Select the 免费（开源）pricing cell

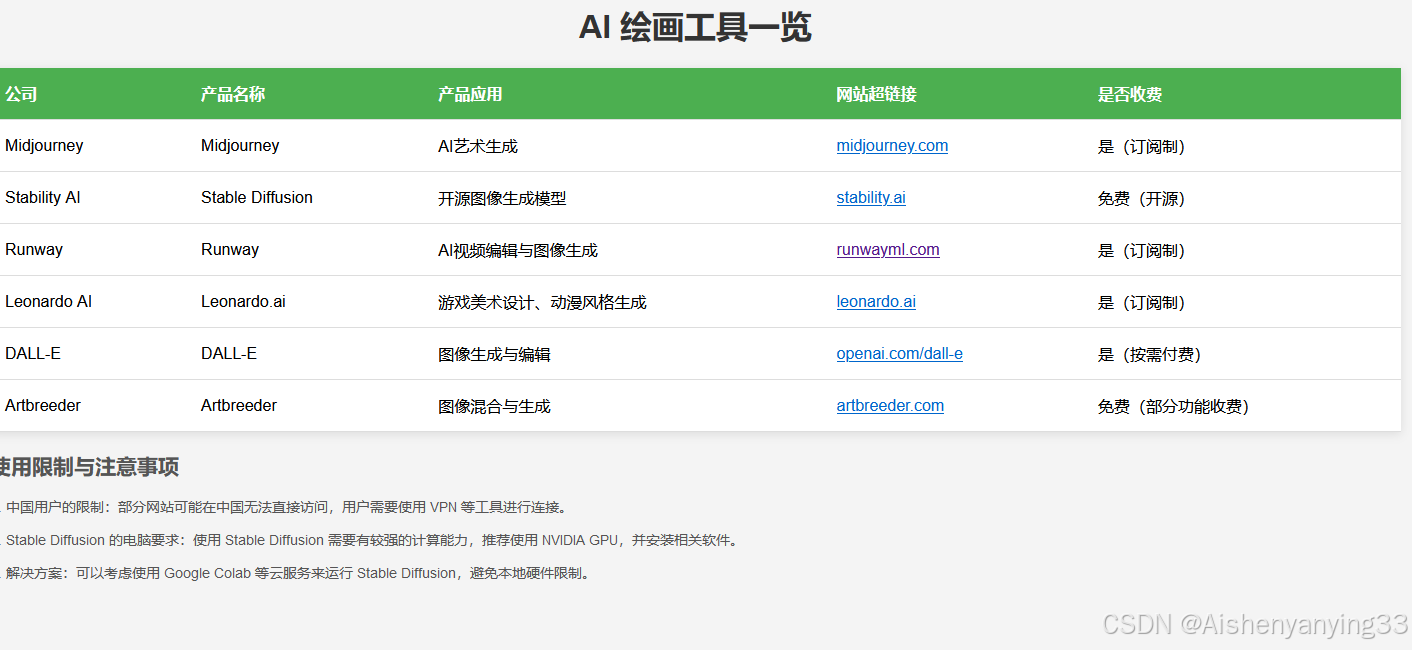pos(1141,198)
